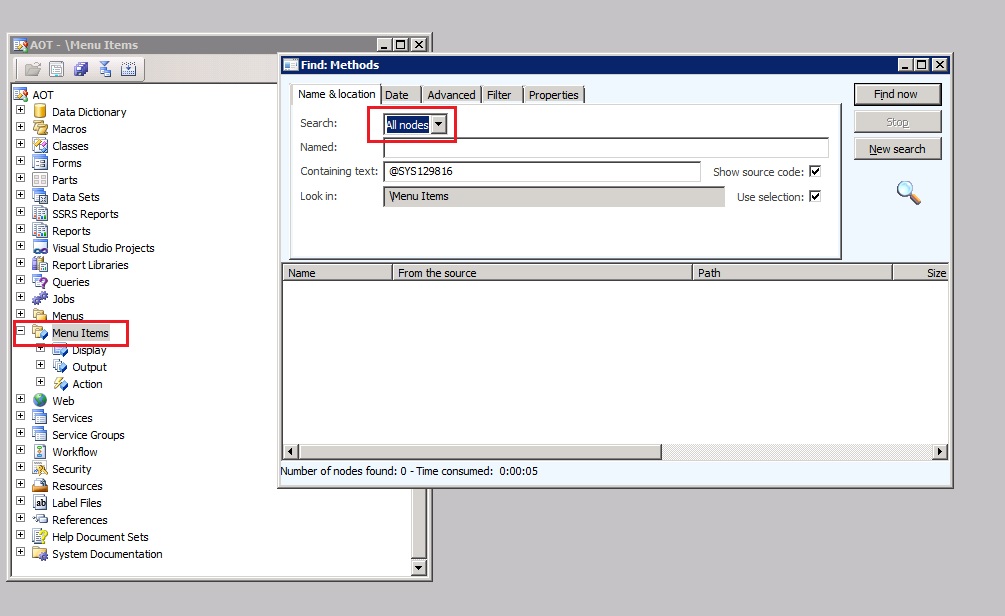1005x616 pixels.
Task: Click the Classes node icon
Action: 40,146
